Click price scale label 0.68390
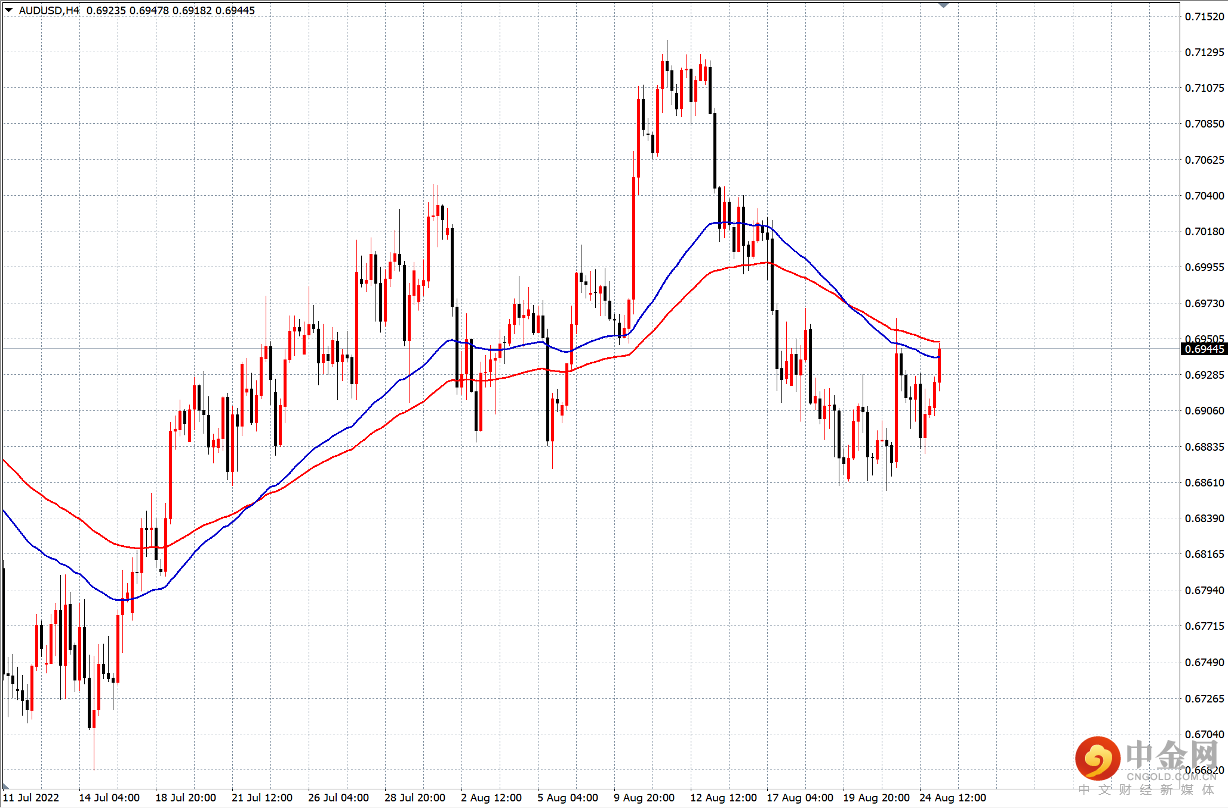Viewport: 1232px width, 808px height. click(1205, 519)
